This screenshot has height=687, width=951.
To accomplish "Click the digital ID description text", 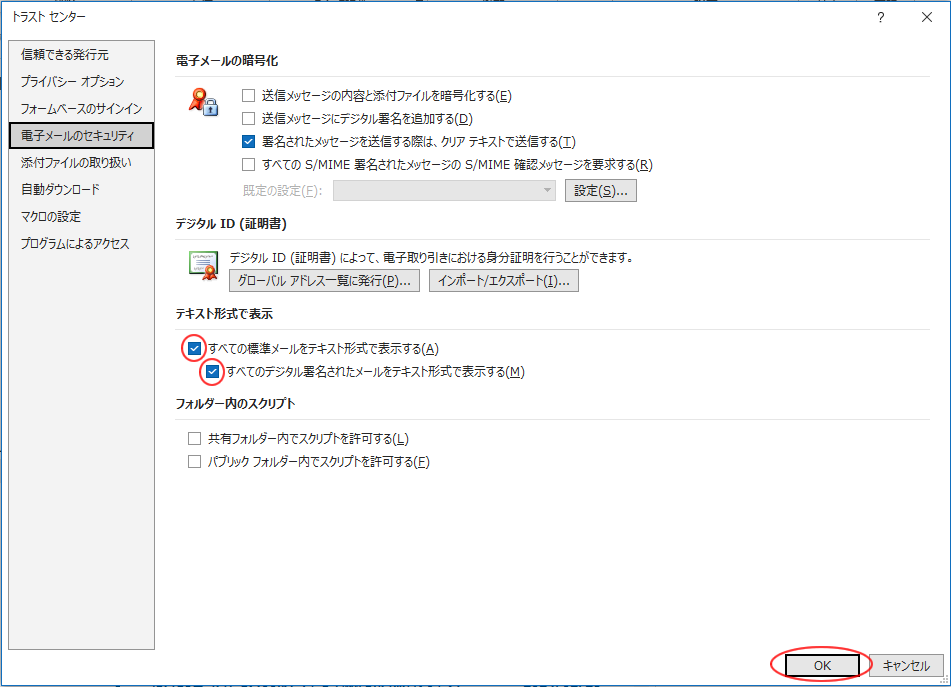I will point(431,258).
